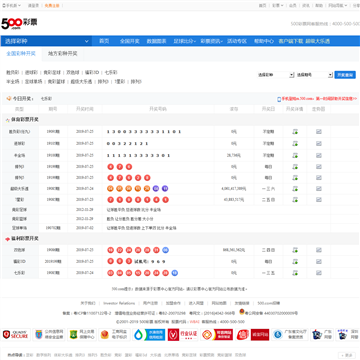Open the Investor Relations footer link
The height and width of the screenshot is (360, 360).
click(x=119, y=303)
